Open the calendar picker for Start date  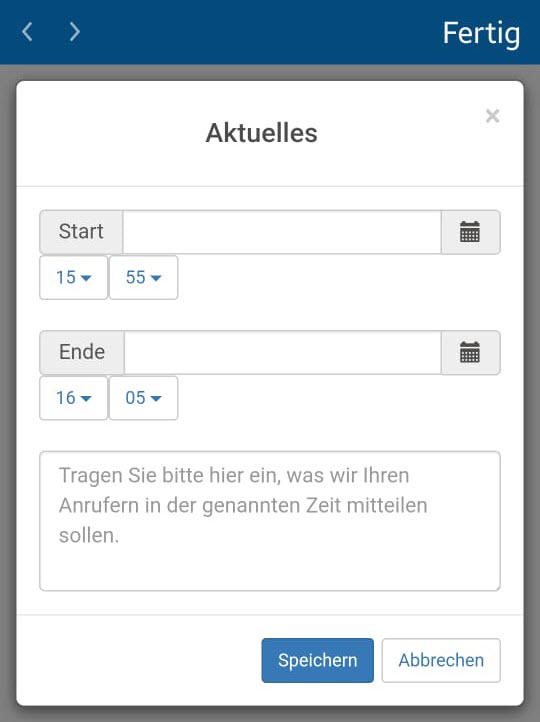click(x=470, y=232)
